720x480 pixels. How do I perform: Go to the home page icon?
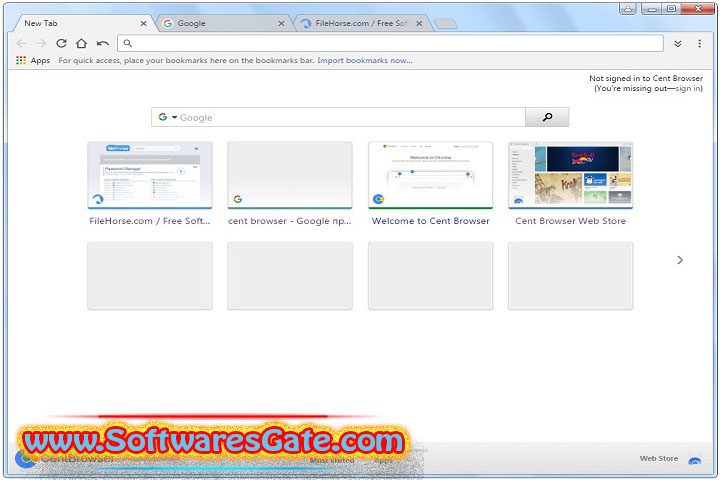[81, 44]
